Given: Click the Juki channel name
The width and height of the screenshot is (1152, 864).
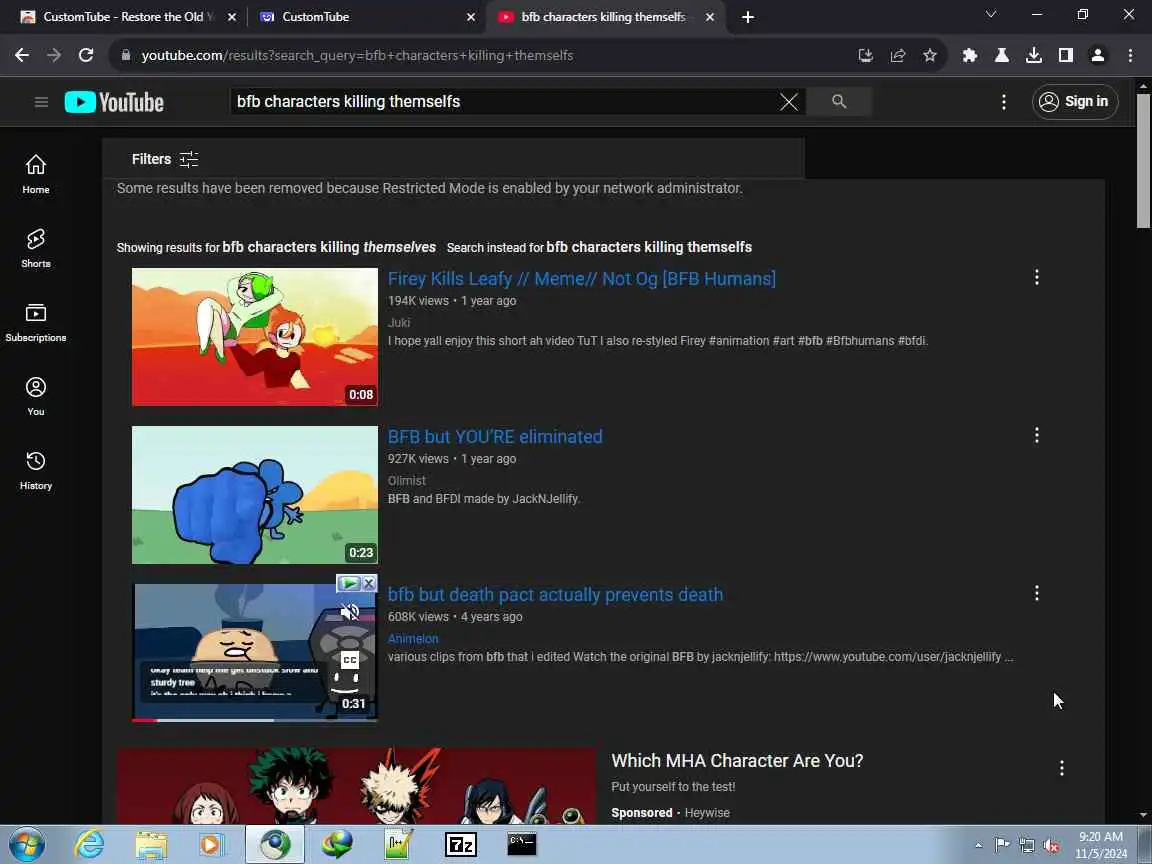Looking at the screenshot, I should [x=399, y=323].
